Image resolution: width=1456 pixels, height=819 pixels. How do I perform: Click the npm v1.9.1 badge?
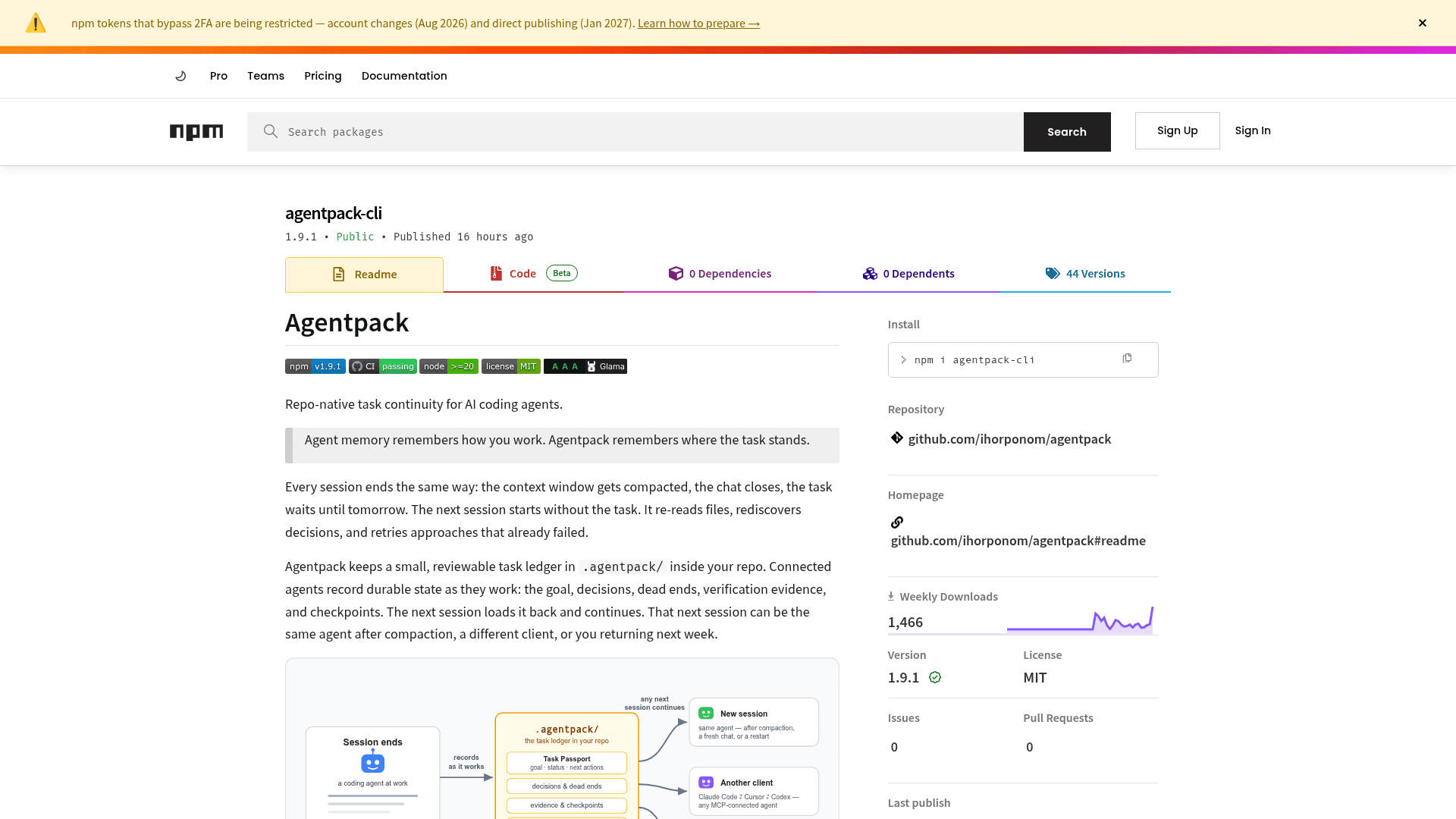(x=315, y=366)
